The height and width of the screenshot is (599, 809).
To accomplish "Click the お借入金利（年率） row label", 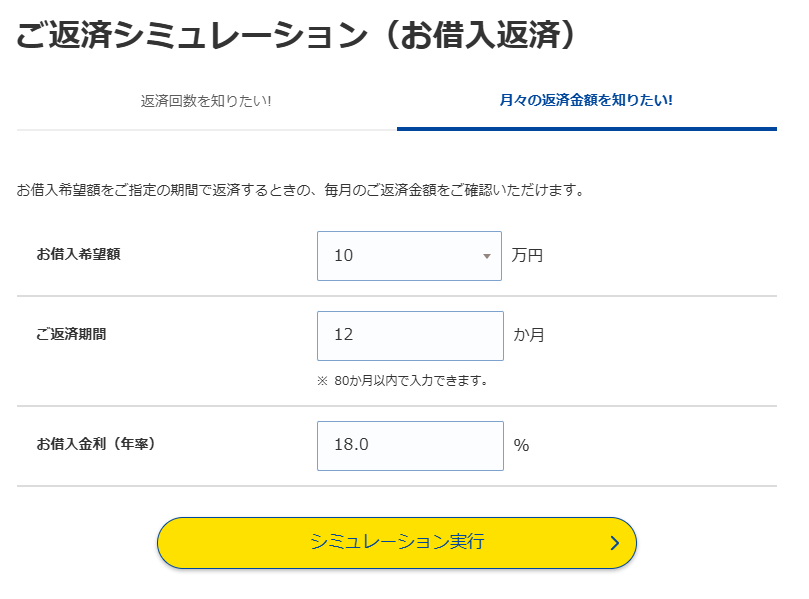I will tap(96, 443).
